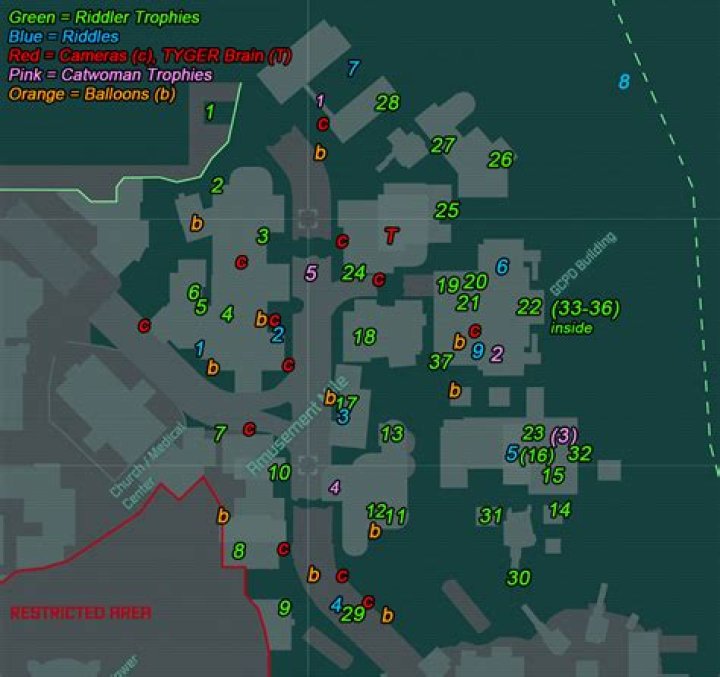Screen dimensions: 720x677
Task: Click green Riddler Trophy marker 10
Action: coord(280,473)
